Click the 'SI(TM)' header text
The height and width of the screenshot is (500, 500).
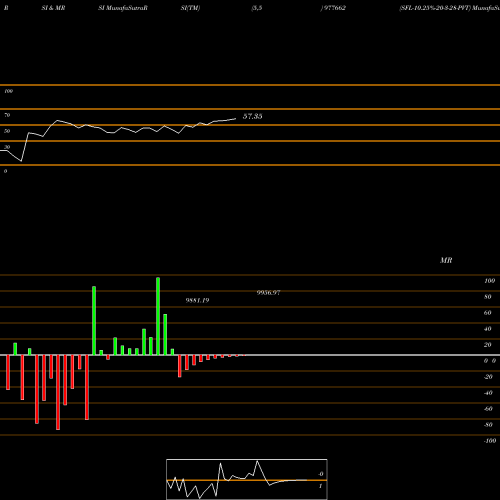190,8
